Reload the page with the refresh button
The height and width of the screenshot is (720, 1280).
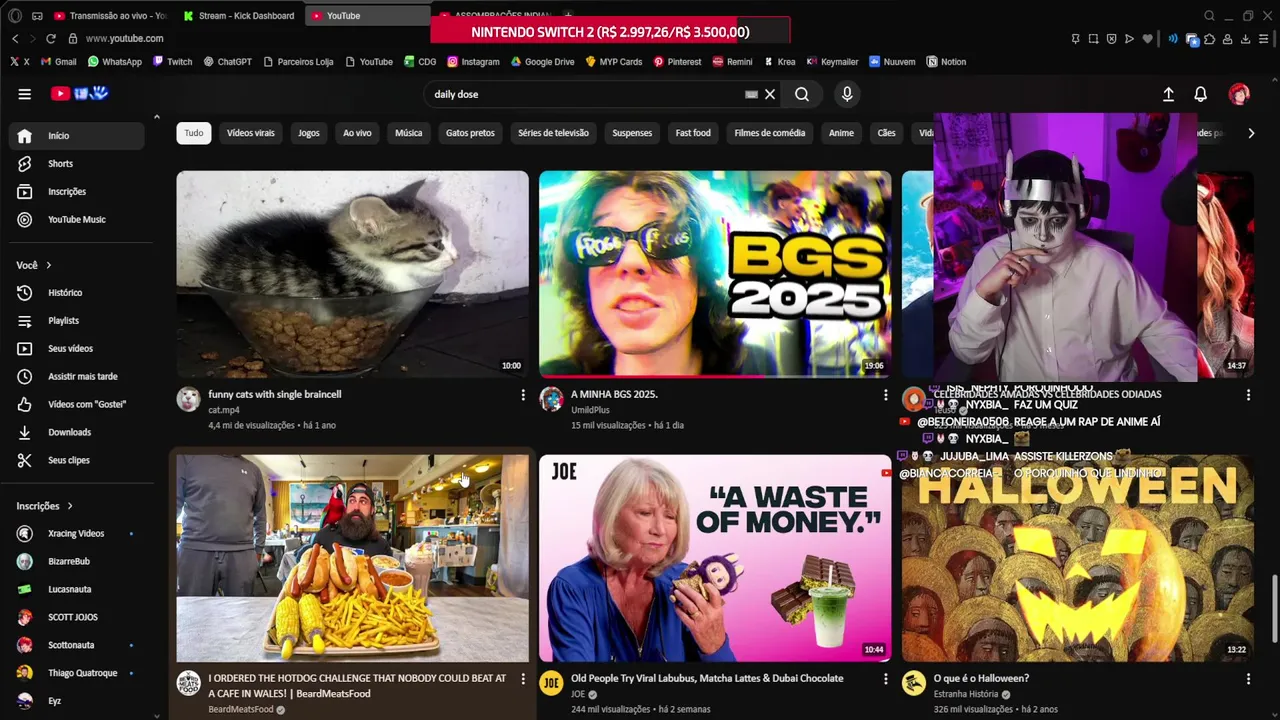(51, 39)
